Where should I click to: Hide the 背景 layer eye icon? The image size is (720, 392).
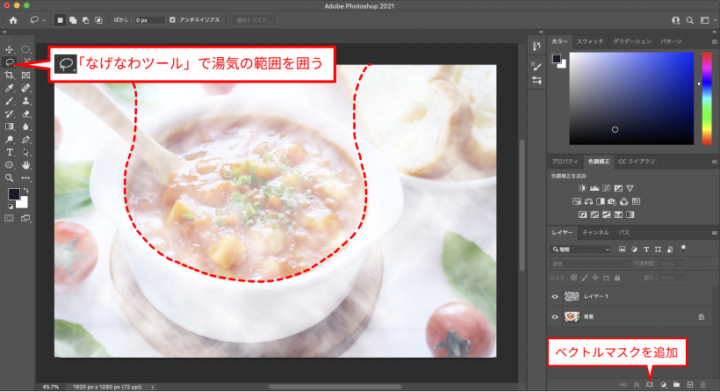coord(555,317)
